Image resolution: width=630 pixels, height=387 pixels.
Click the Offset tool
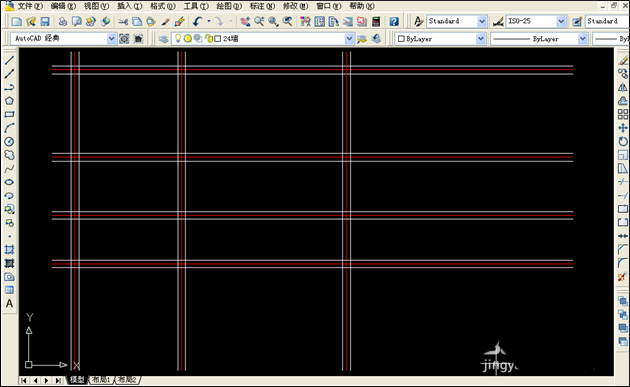[x=623, y=101]
